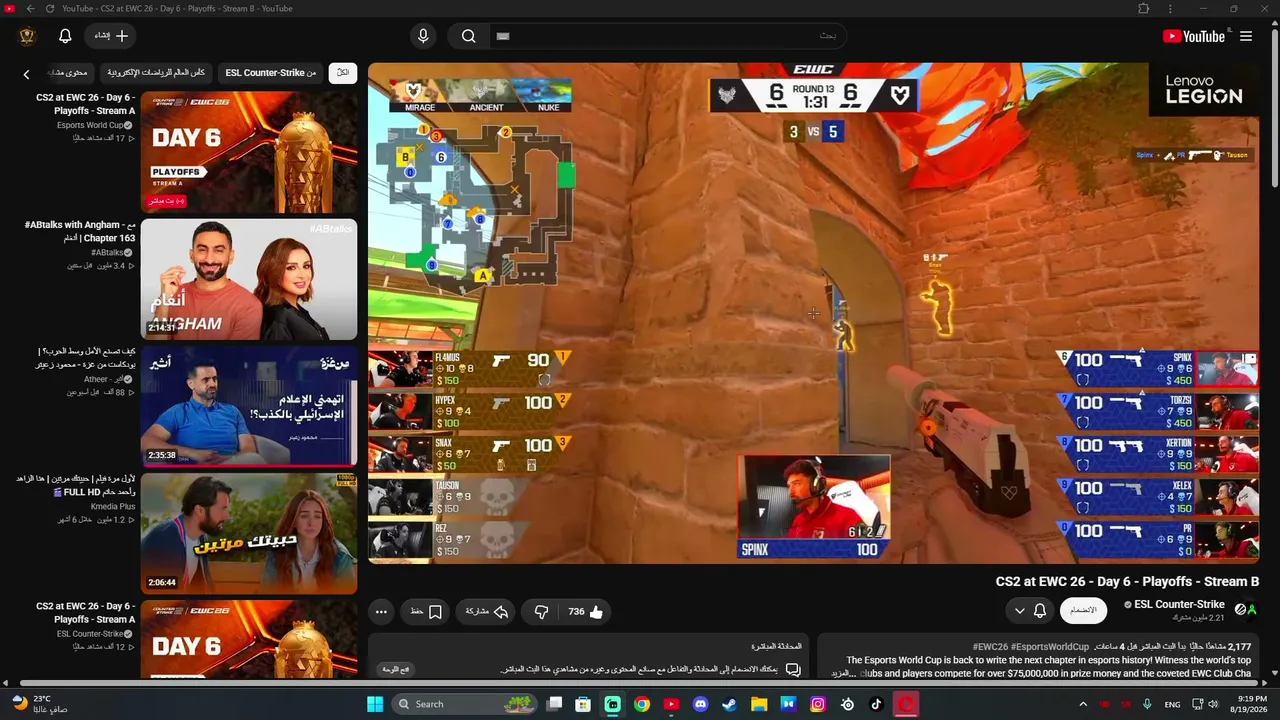
Task: Like the video with thumbs up
Action: pos(597,611)
